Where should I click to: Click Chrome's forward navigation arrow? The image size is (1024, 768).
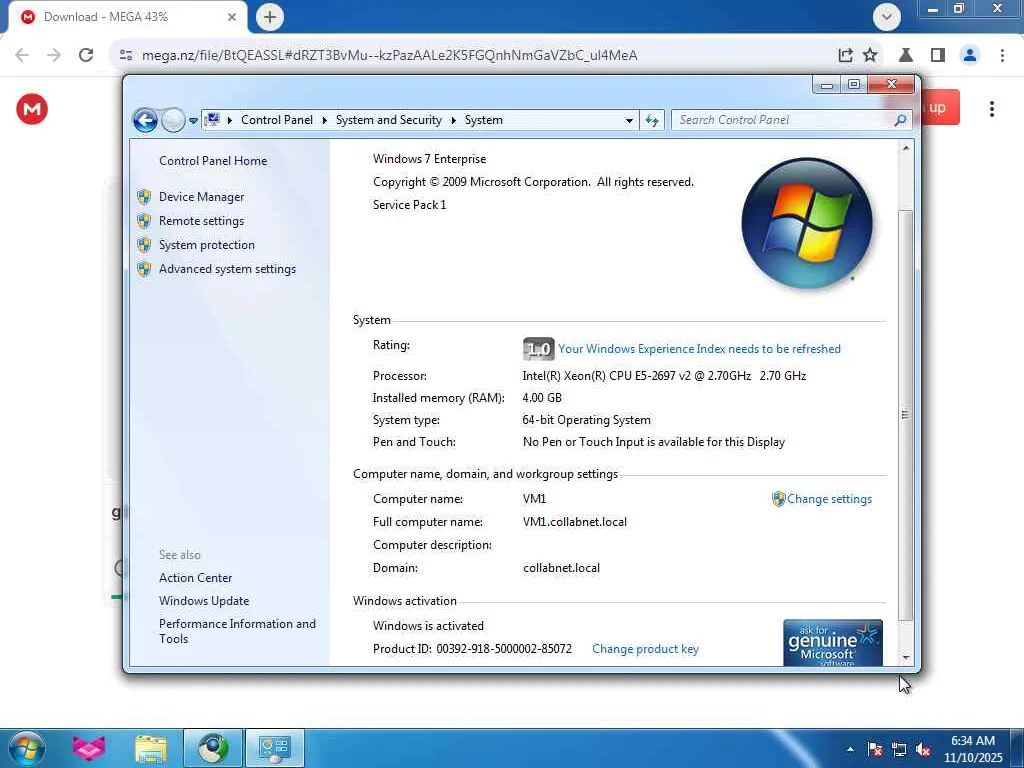coord(54,55)
